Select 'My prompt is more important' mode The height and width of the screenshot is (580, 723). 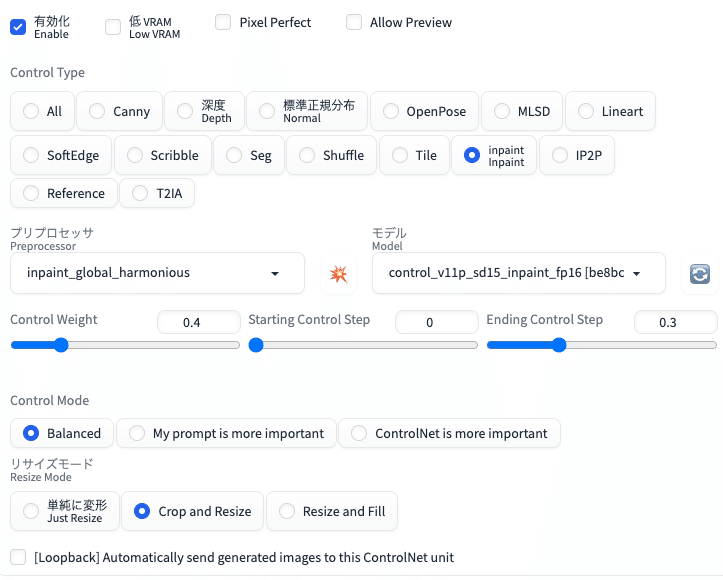click(x=226, y=433)
